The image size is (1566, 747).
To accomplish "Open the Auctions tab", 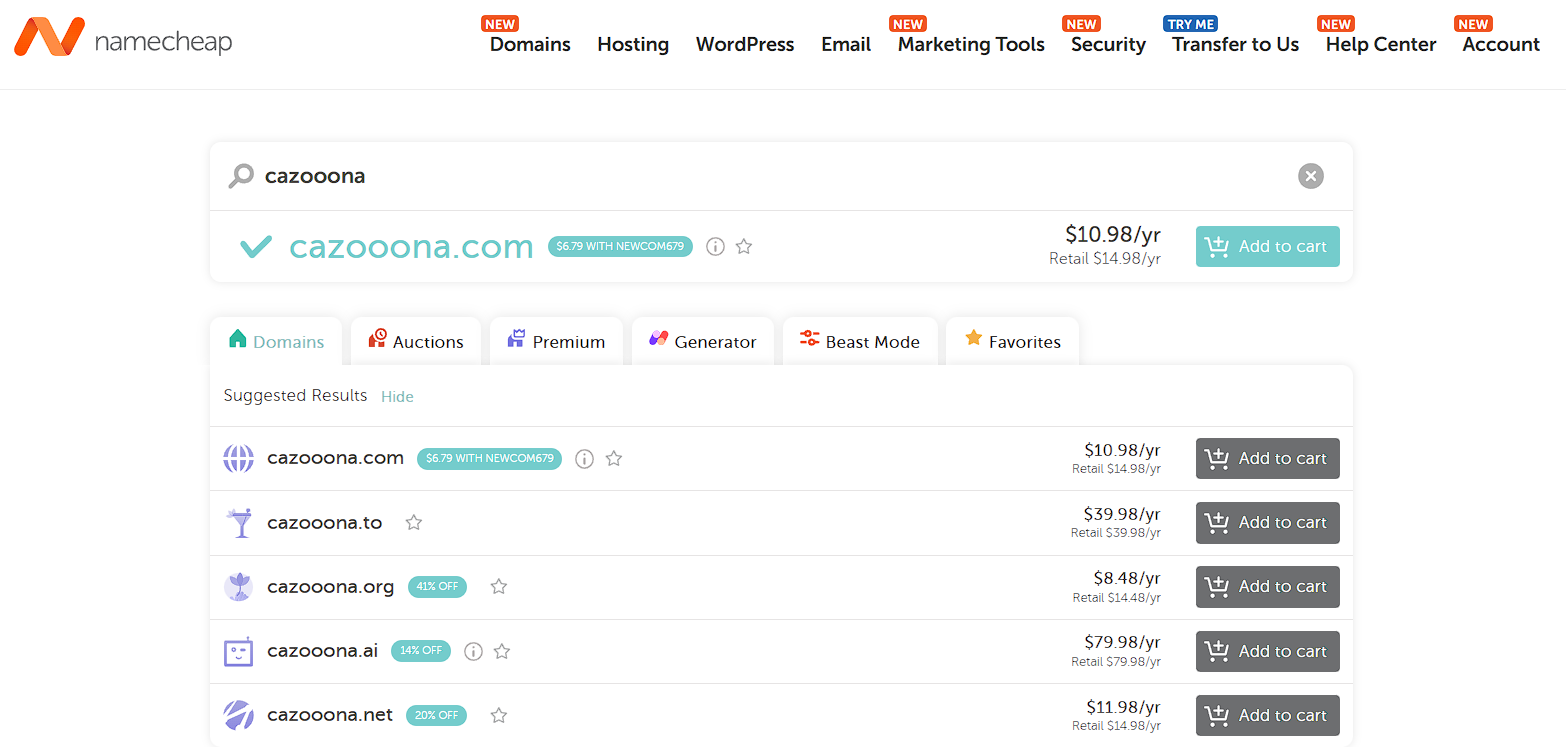I will 416,341.
